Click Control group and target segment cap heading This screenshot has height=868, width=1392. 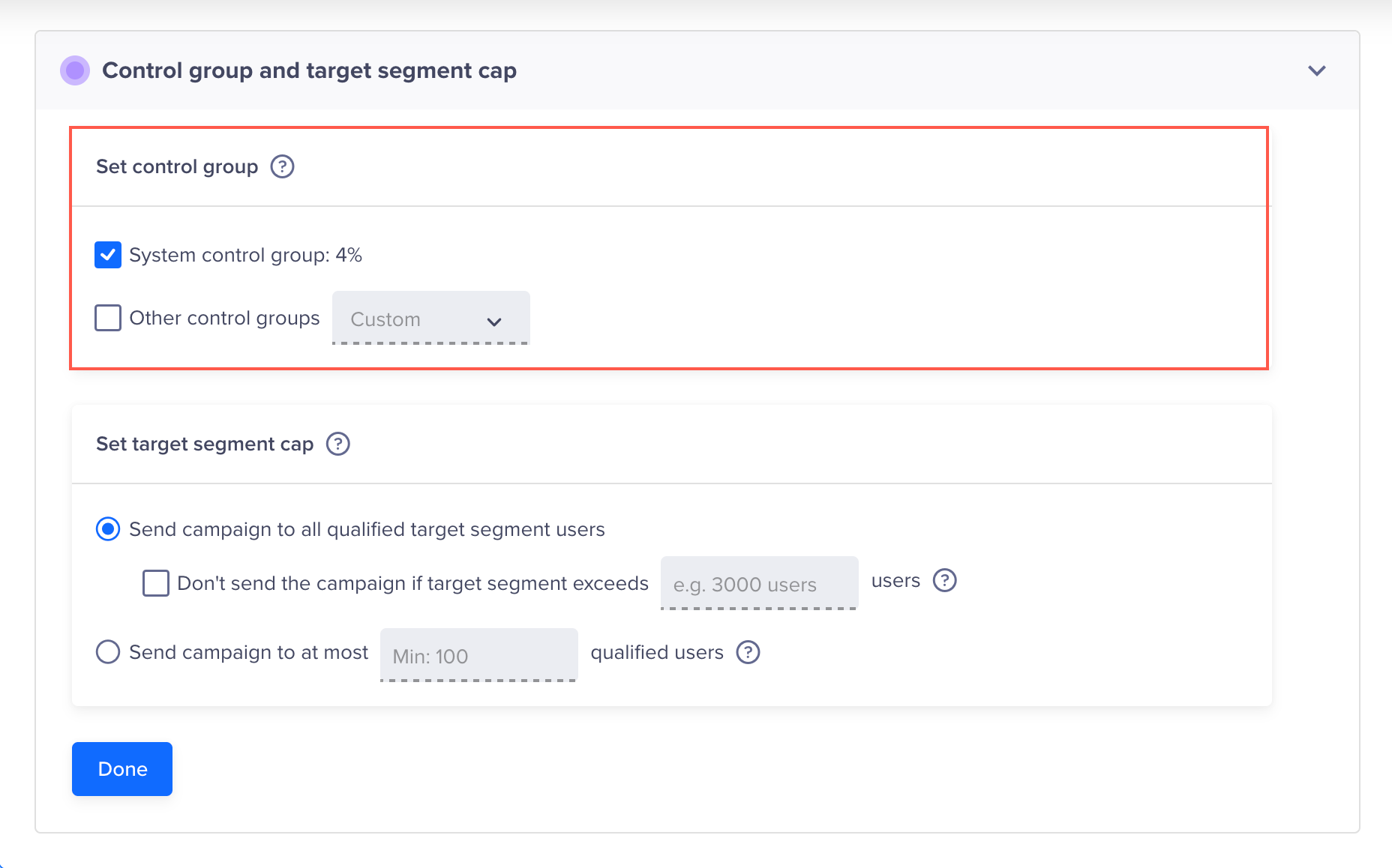pyautogui.click(x=309, y=70)
